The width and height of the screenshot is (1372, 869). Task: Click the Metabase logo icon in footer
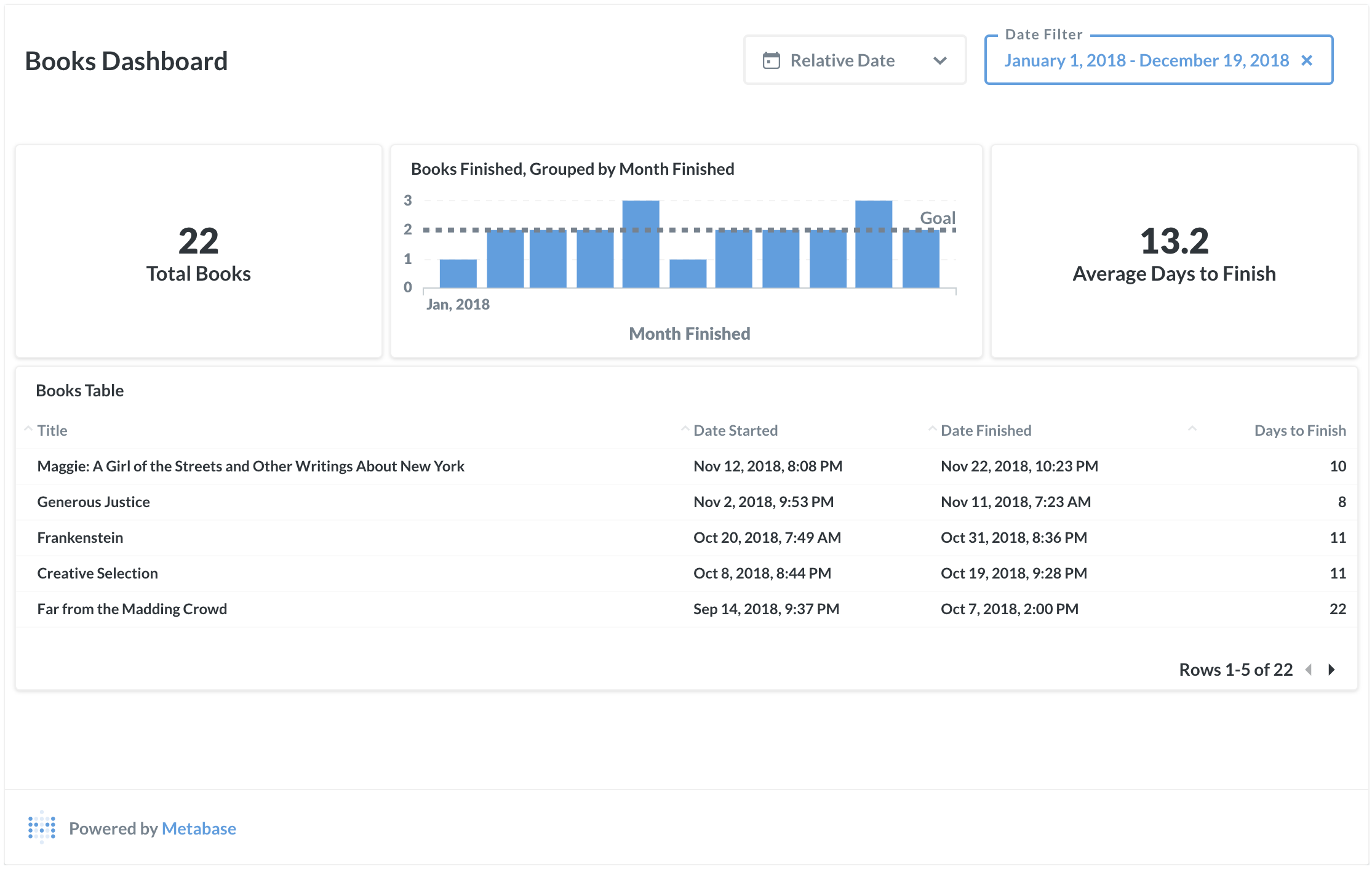click(41, 828)
